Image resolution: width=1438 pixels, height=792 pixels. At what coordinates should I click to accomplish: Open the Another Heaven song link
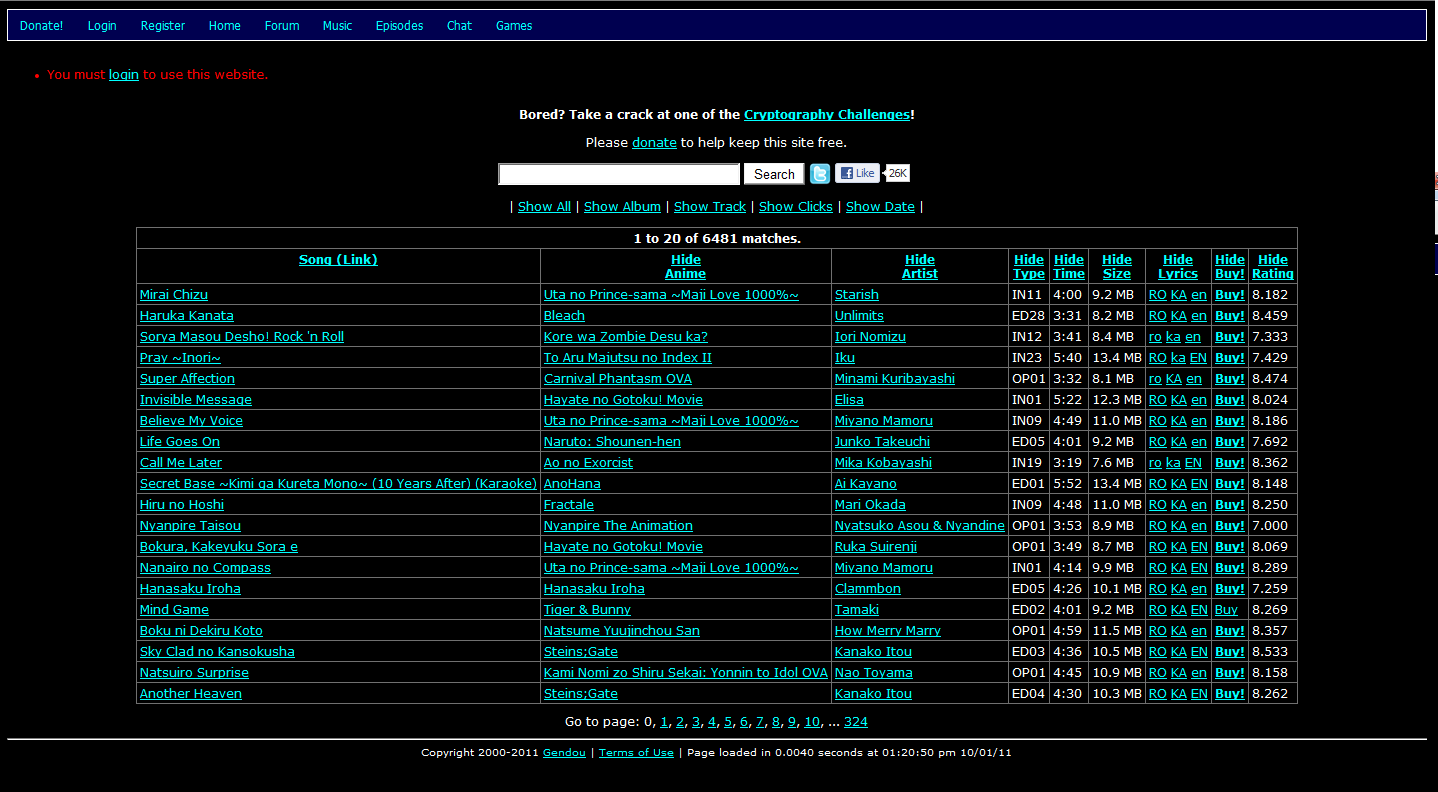tap(191, 694)
